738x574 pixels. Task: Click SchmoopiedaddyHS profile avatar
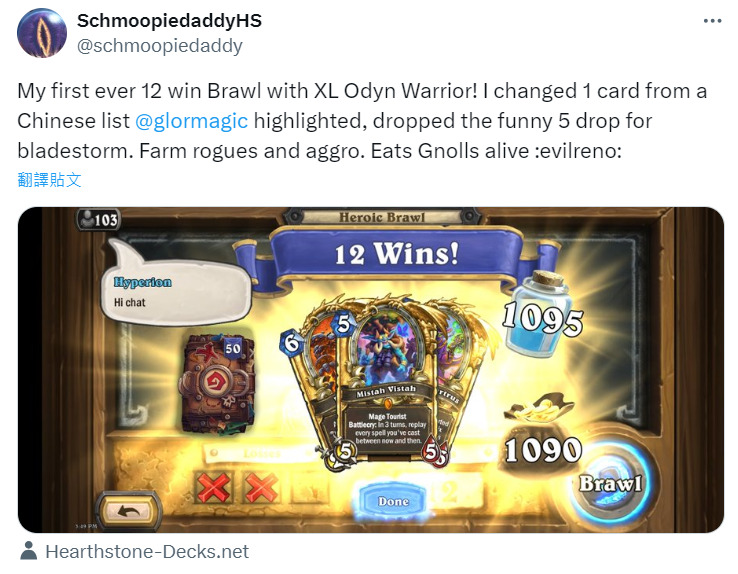[42, 33]
